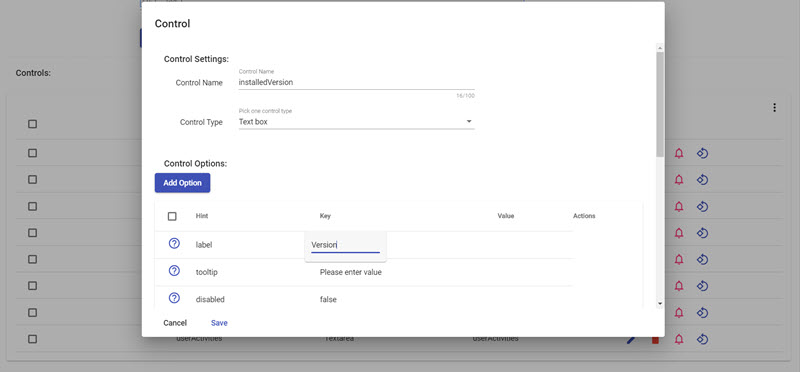Image resolution: width=800 pixels, height=372 pixels.
Task: Focus the Control Name input field
Action: coord(356,82)
